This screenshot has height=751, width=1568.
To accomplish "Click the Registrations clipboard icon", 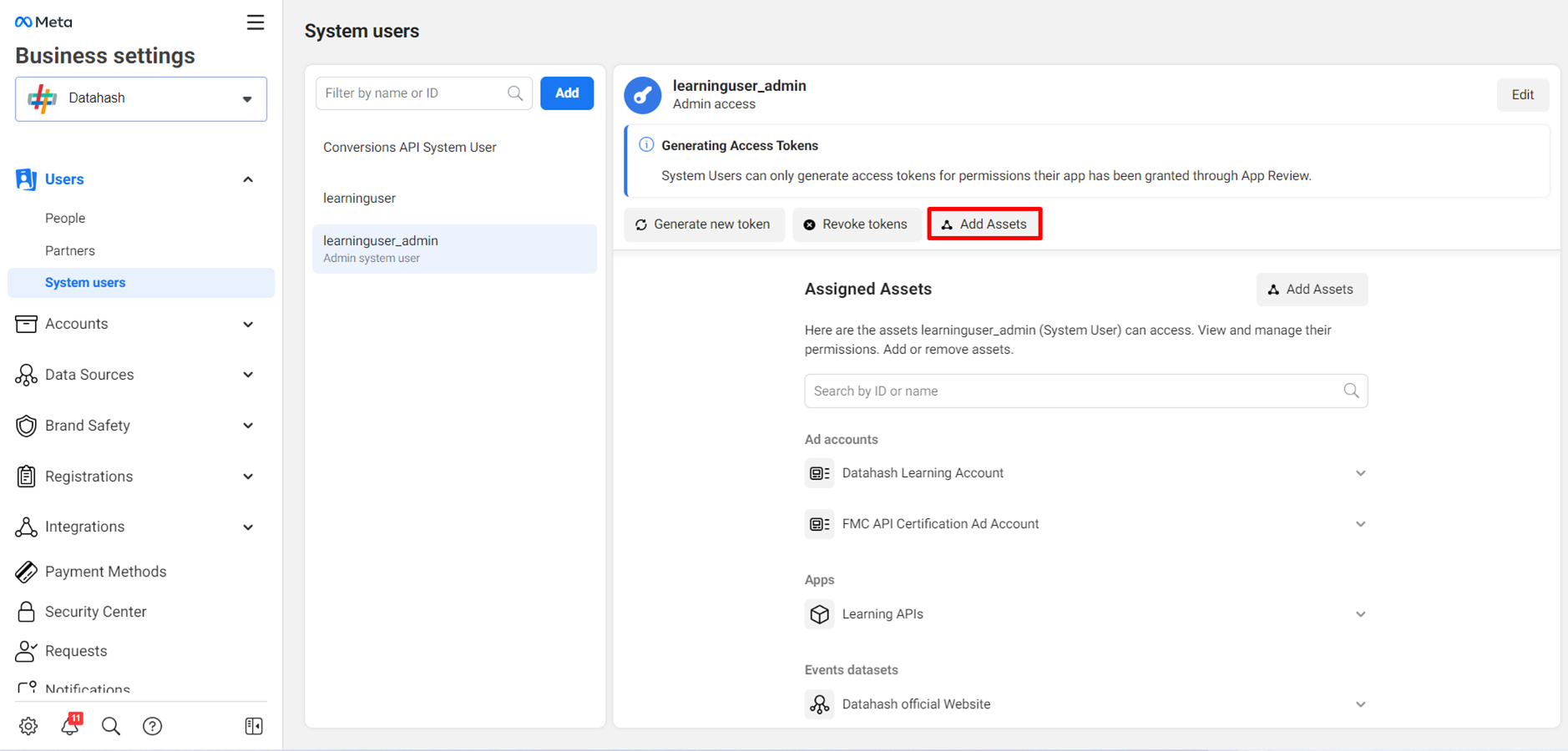I will click(26, 476).
